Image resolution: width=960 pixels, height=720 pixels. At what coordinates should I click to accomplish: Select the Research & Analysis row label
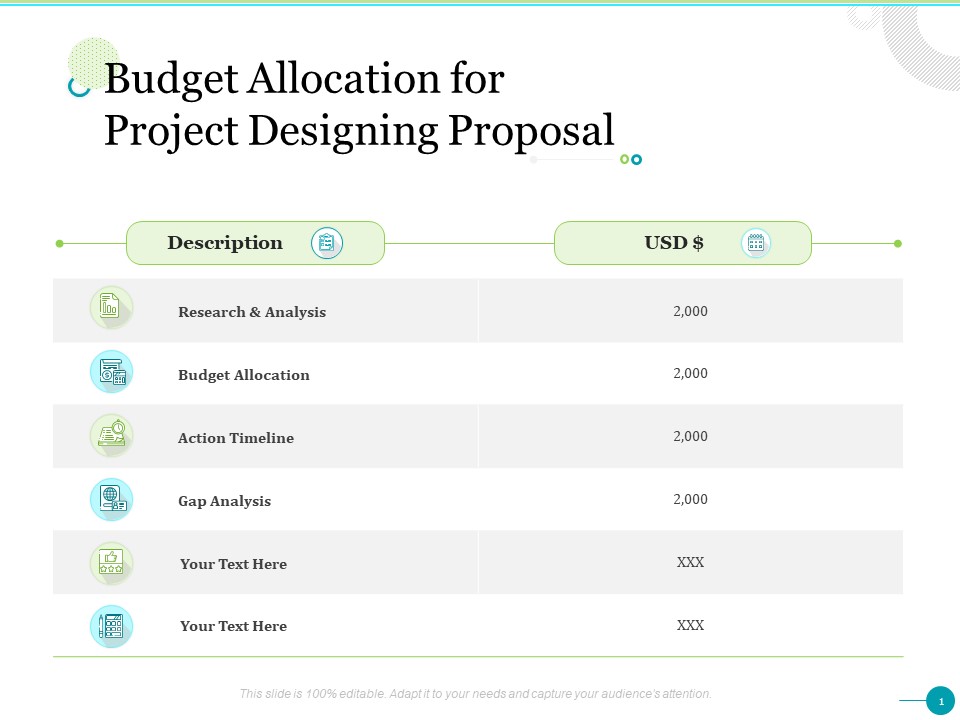tap(252, 312)
